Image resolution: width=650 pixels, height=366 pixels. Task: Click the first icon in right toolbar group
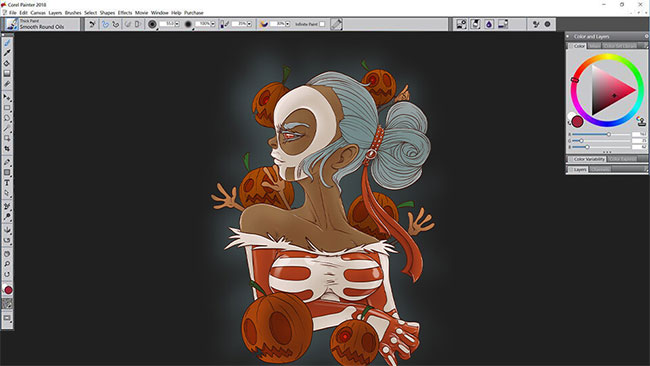click(461, 24)
